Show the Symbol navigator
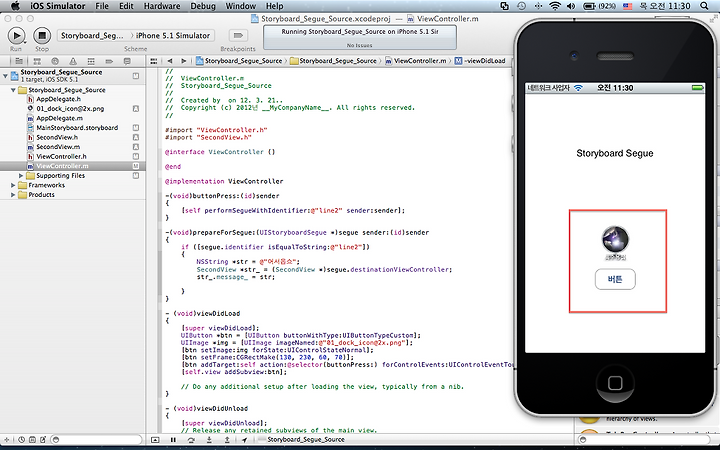This screenshot has height=450, width=720. pyautogui.click(x=37, y=61)
